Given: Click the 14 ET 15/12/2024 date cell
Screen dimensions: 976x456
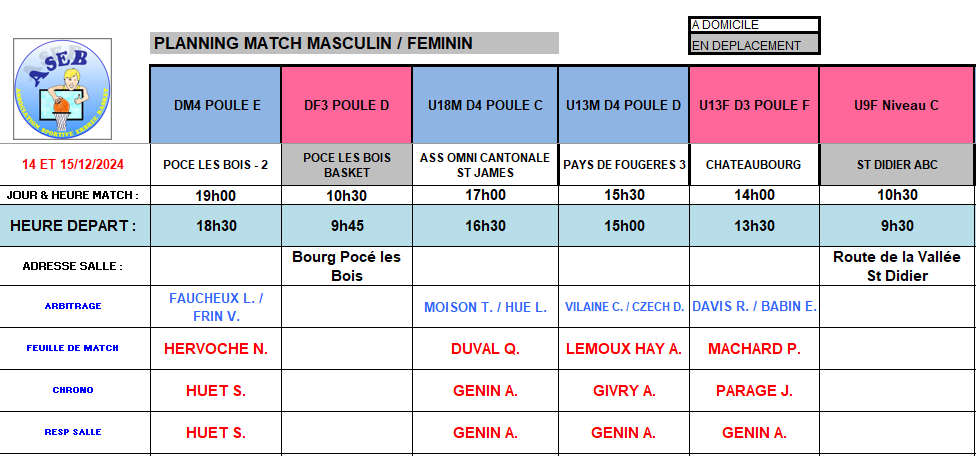Looking at the screenshot, I should coord(75,164).
